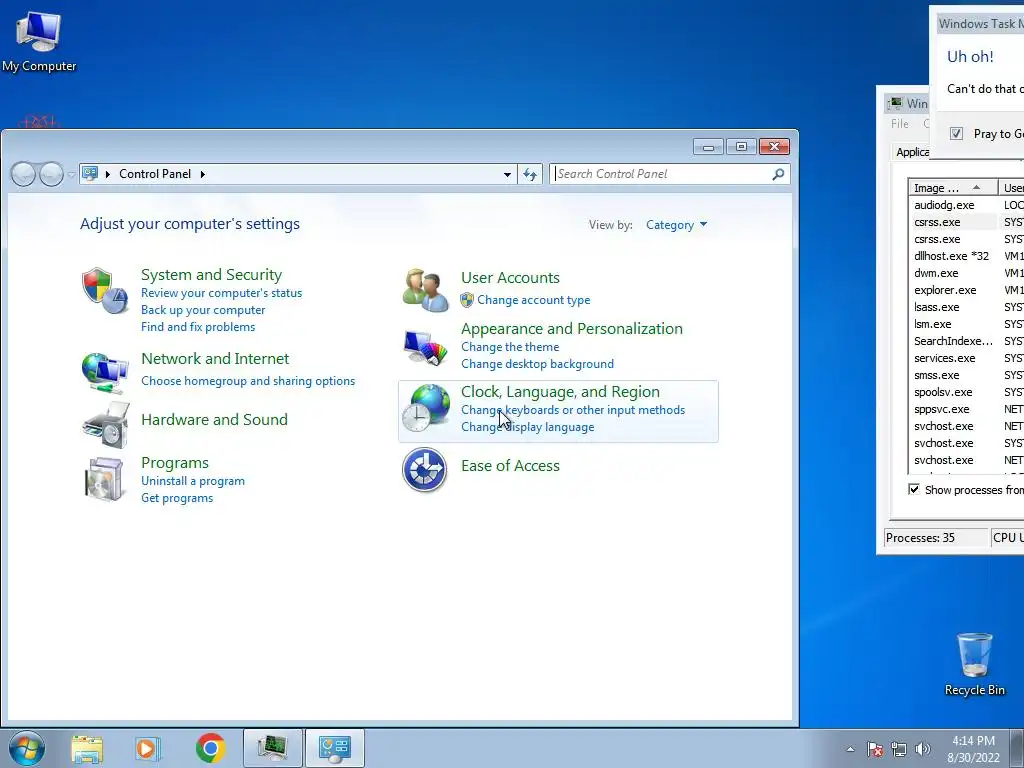The image size is (1024, 768).
Task: Launch Windows Media Player from the taskbar
Action: pos(148,748)
